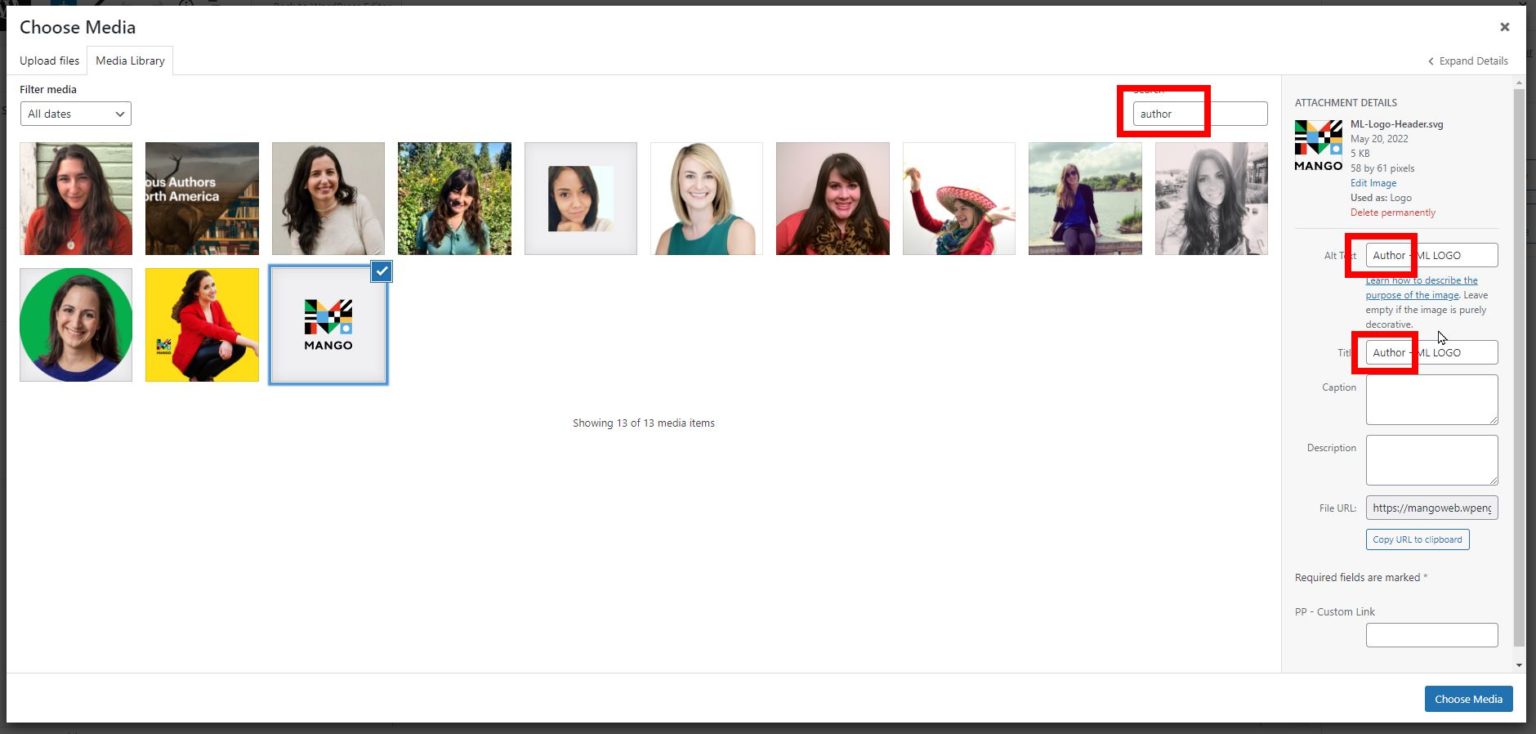Image resolution: width=1536 pixels, height=734 pixels.
Task: Copy URL to clipboard
Action: (x=1417, y=540)
